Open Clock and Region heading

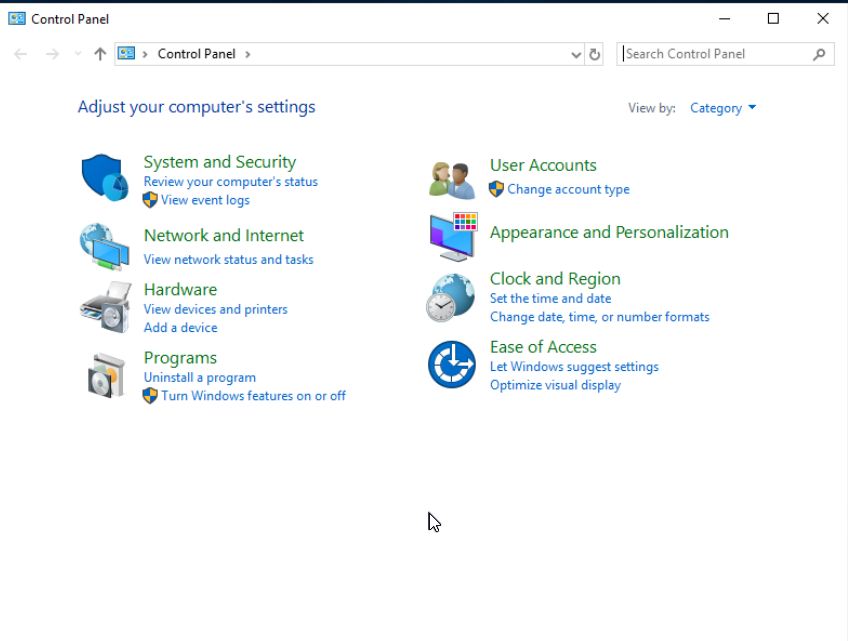[555, 279]
